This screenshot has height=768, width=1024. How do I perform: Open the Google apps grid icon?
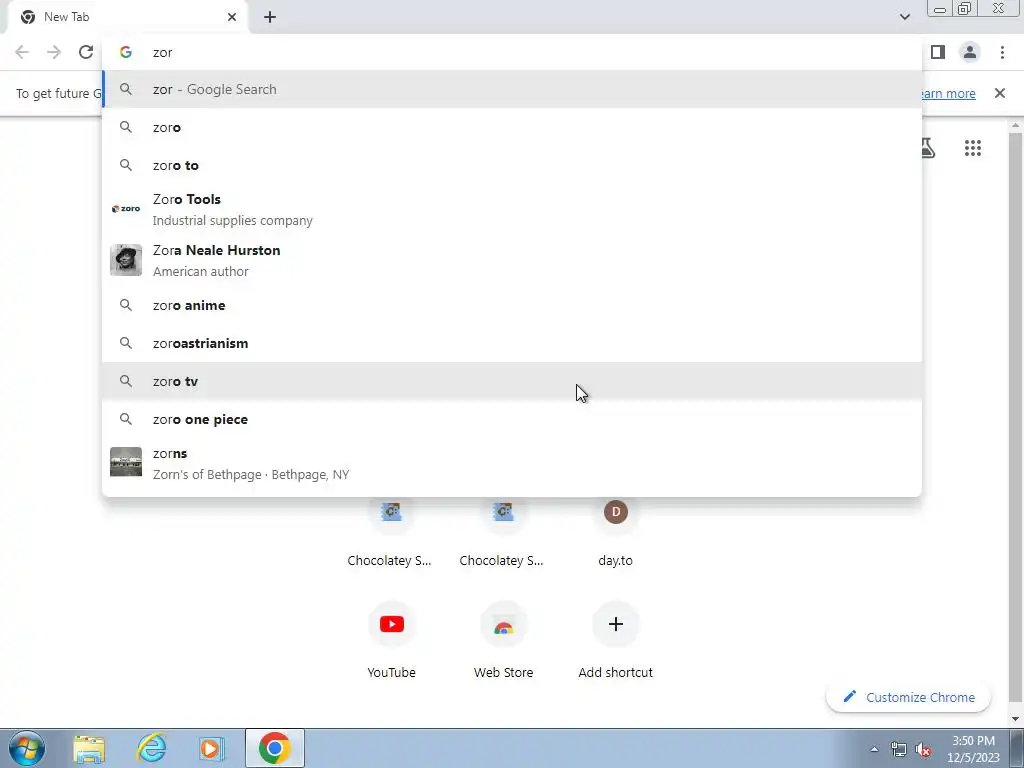(972, 148)
